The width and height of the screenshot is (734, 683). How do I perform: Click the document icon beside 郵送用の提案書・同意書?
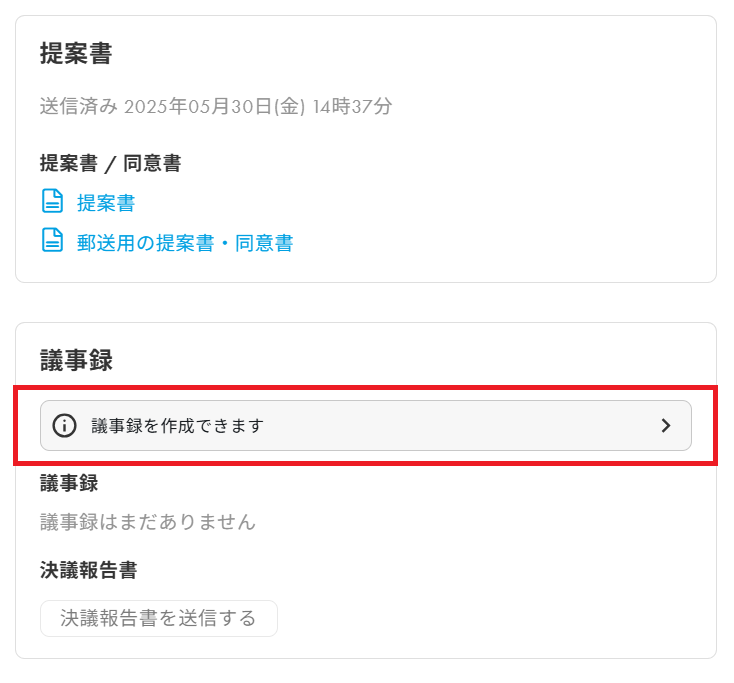point(52,241)
